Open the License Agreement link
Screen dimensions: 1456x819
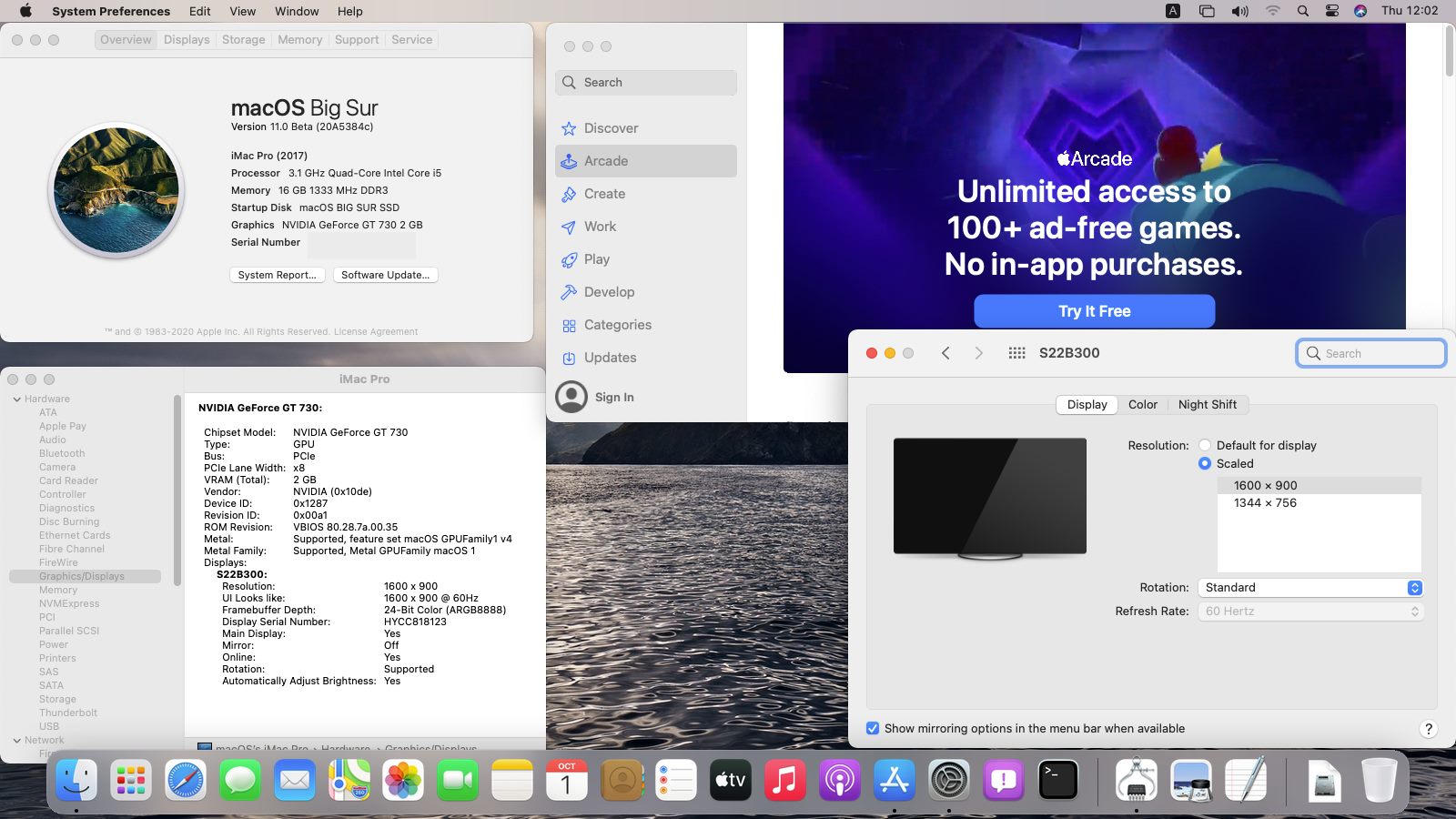point(376,332)
